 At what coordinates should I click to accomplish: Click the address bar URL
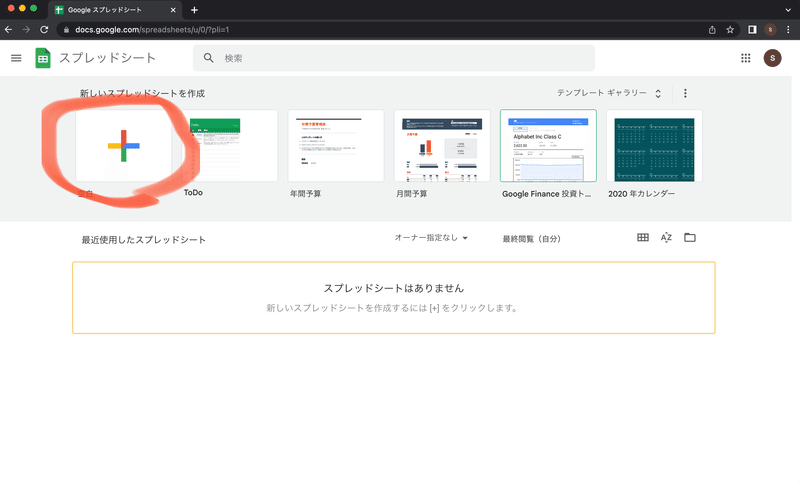click(x=152, y=30)
